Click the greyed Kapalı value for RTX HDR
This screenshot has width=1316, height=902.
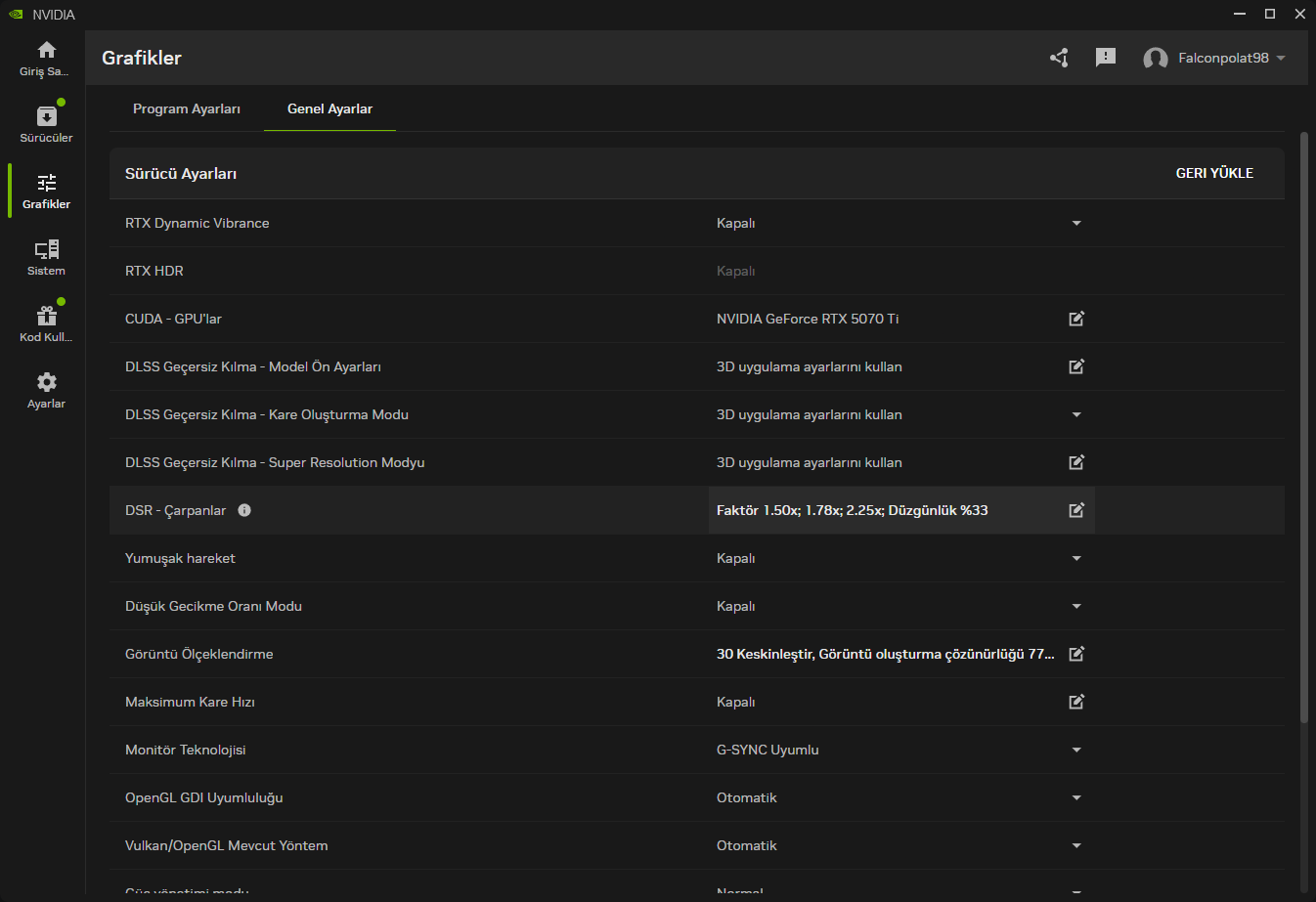click(x=736, y=271)
